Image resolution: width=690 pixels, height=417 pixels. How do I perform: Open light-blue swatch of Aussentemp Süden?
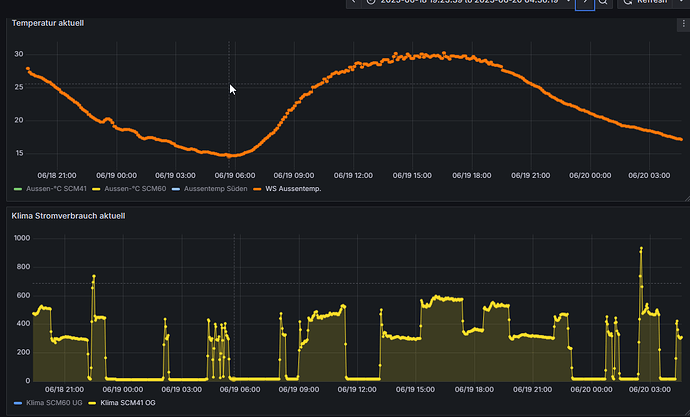pyautogui.click(x=176, y=189)
